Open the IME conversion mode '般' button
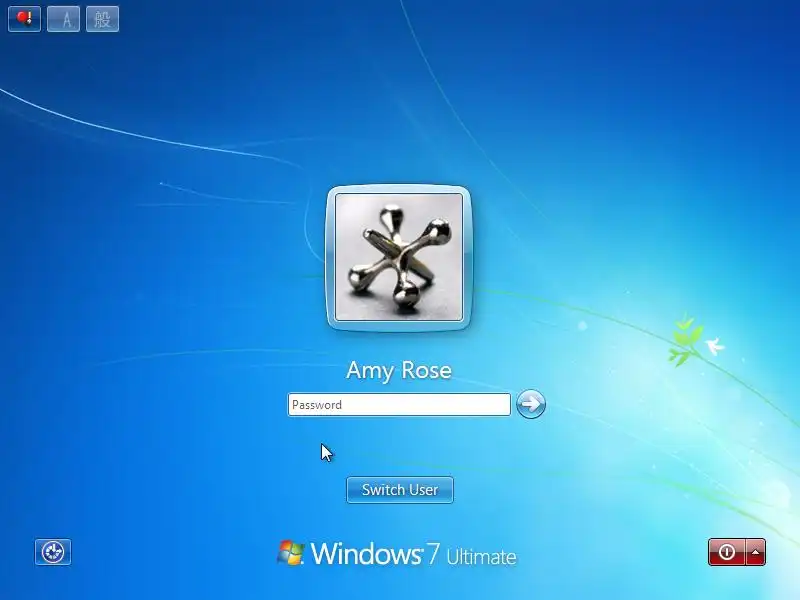This screenshot has width=800, height=600. click(x=103, y=19)
